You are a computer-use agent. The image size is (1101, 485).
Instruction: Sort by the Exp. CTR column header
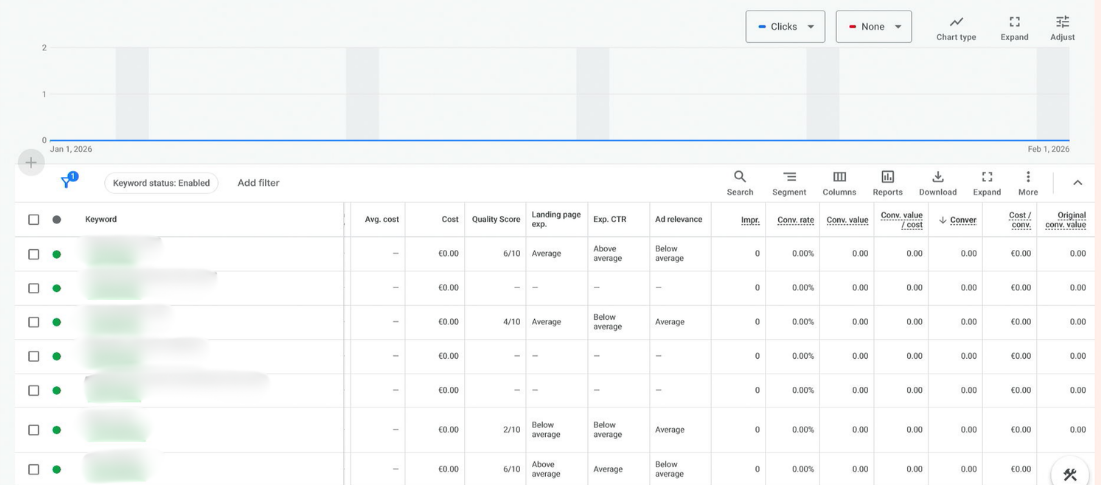[x=610, y=220]
